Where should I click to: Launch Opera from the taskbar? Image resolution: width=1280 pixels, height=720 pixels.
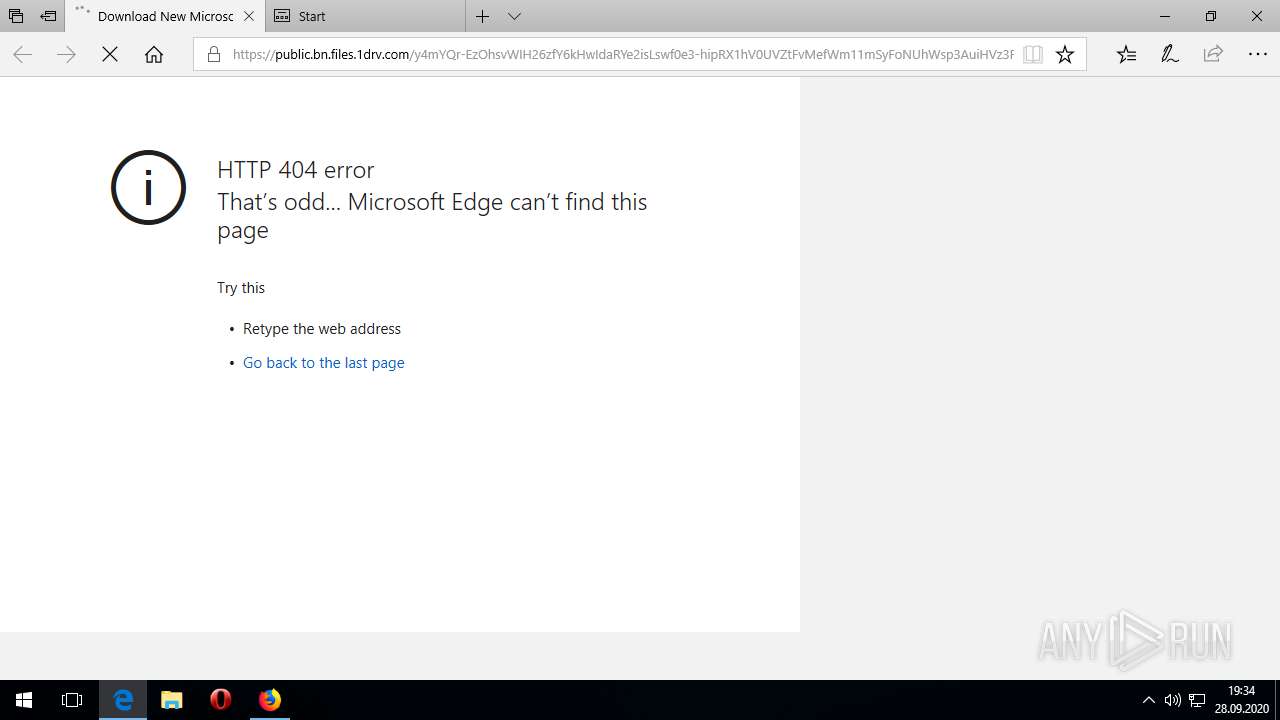(x=221, y=700)
